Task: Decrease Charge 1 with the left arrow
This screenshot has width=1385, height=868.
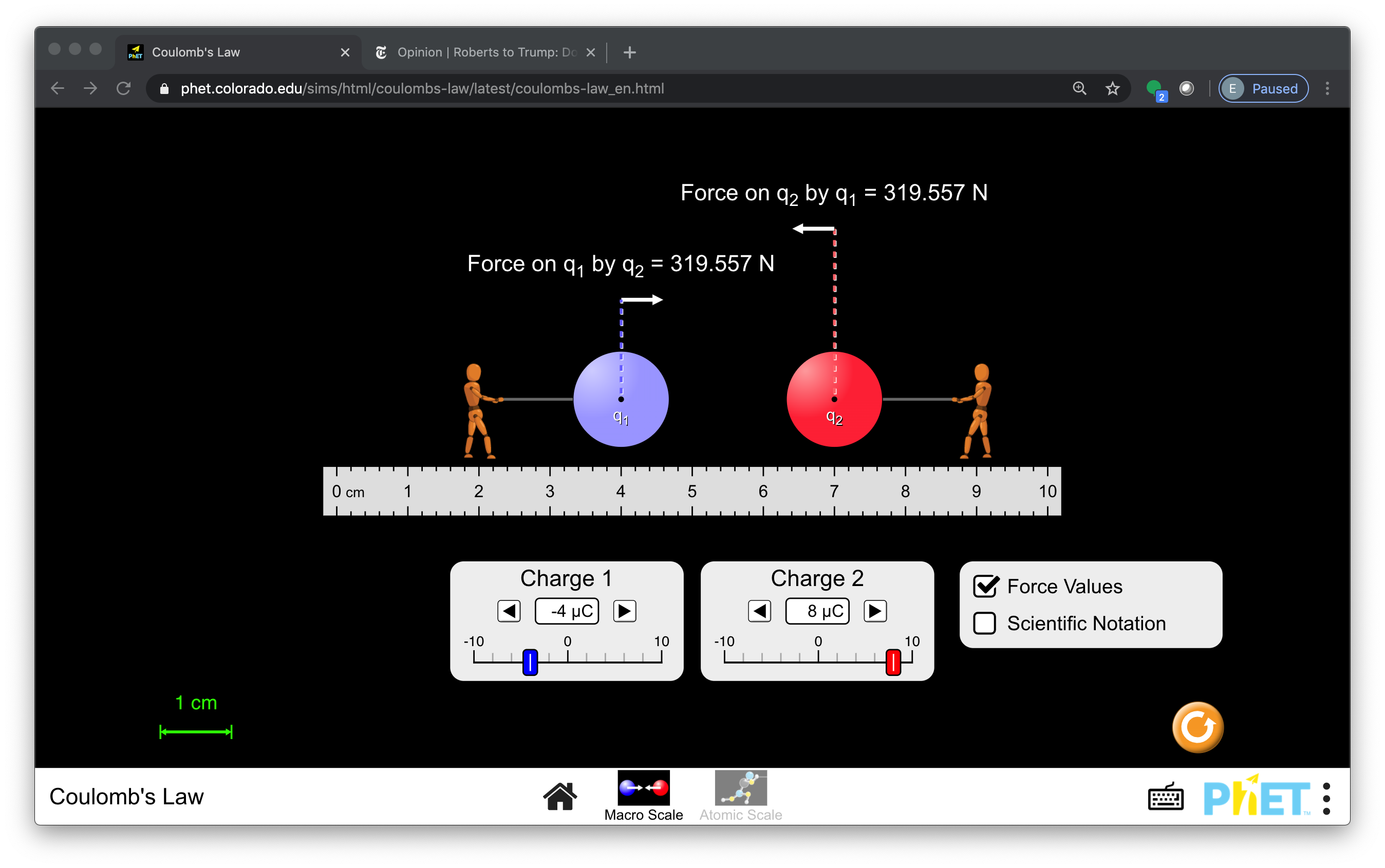Action: pyautogui.click(x=509, y=611)
